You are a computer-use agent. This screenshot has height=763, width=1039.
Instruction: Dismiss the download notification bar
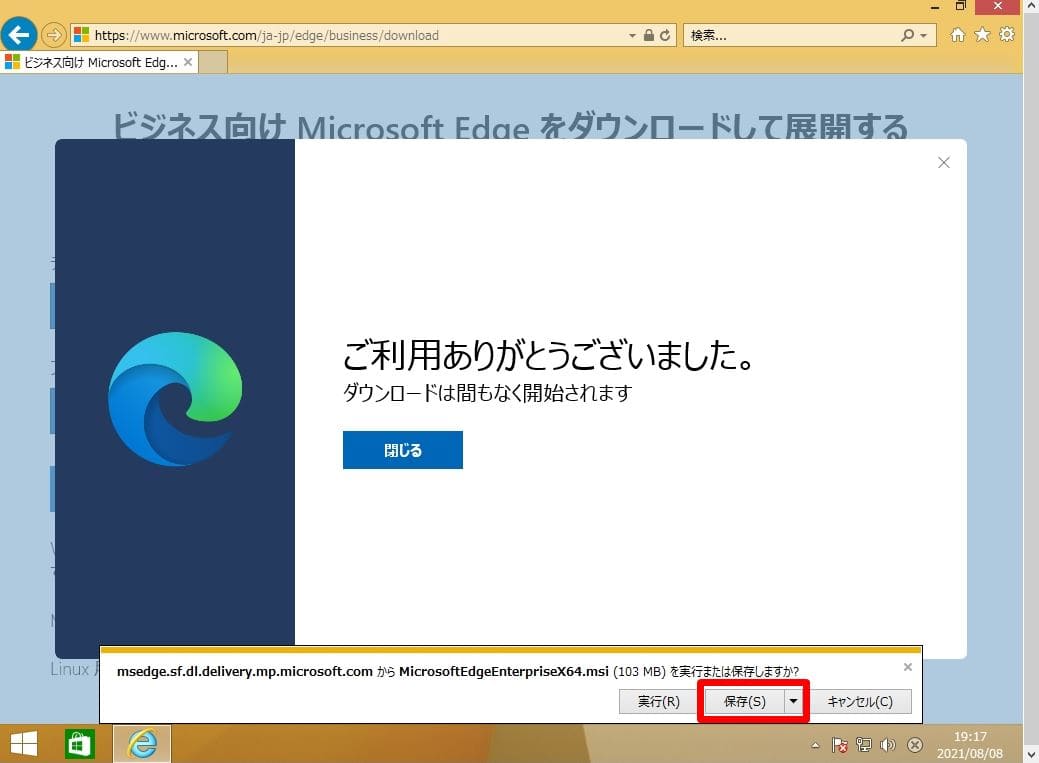(908, 667)
